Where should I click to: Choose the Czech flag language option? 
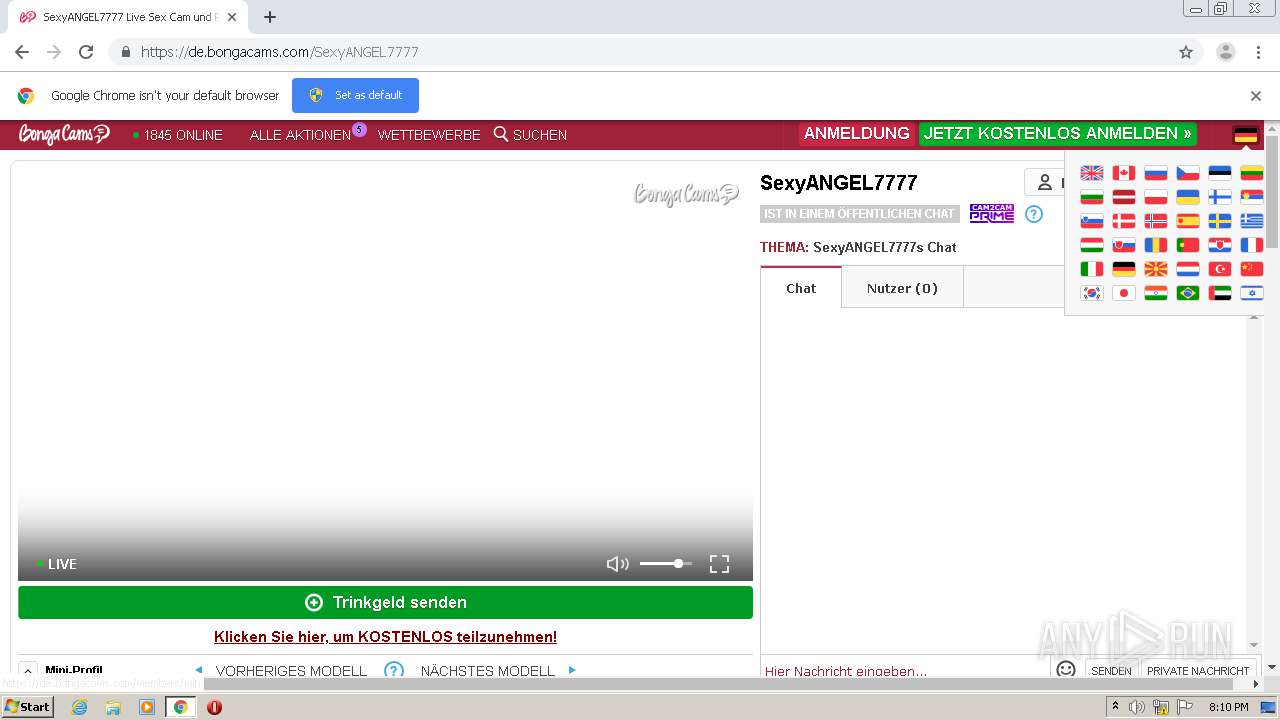pos(1188,173)
